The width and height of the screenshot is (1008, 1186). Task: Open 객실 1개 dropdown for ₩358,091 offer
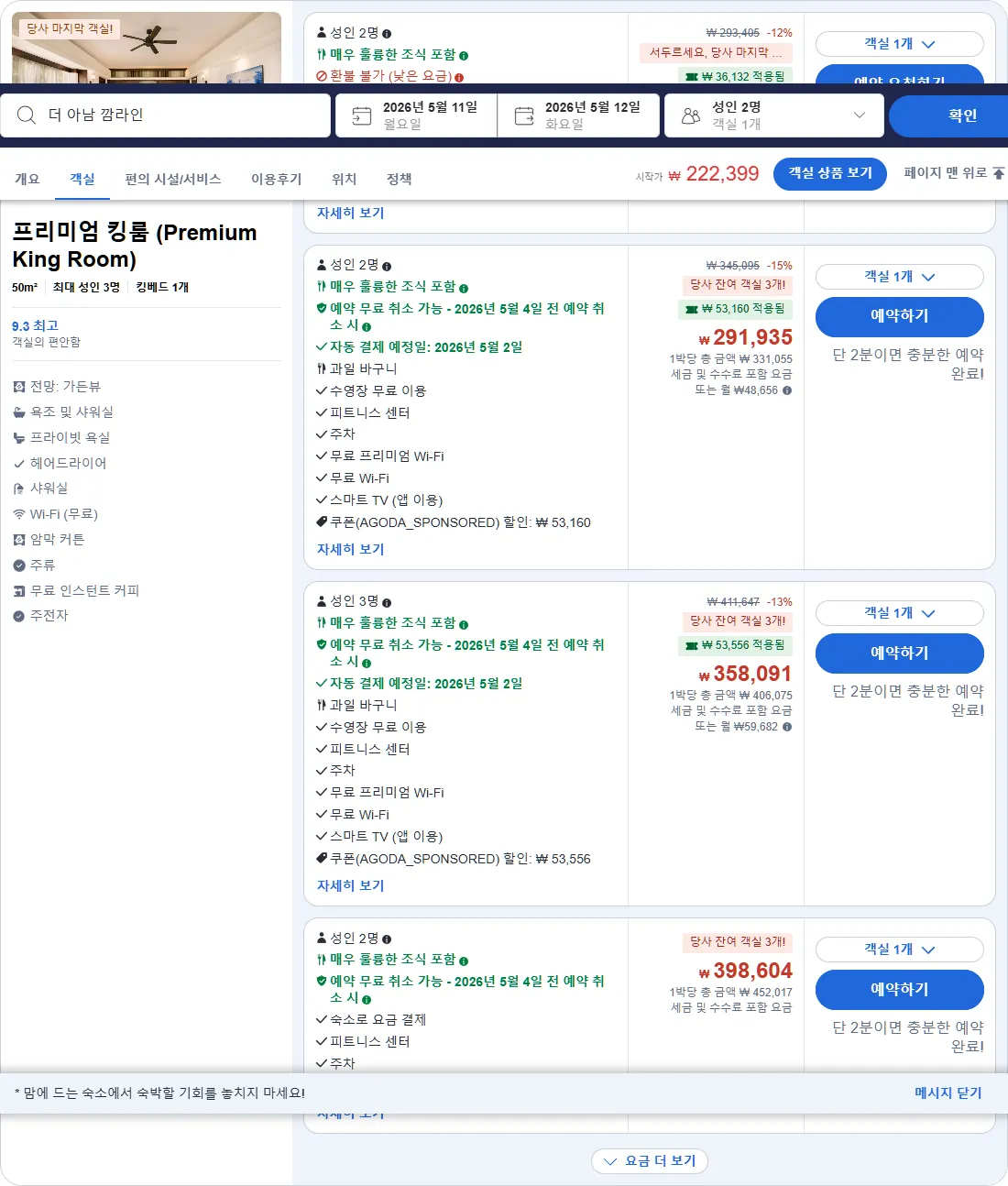pos(900,613)
